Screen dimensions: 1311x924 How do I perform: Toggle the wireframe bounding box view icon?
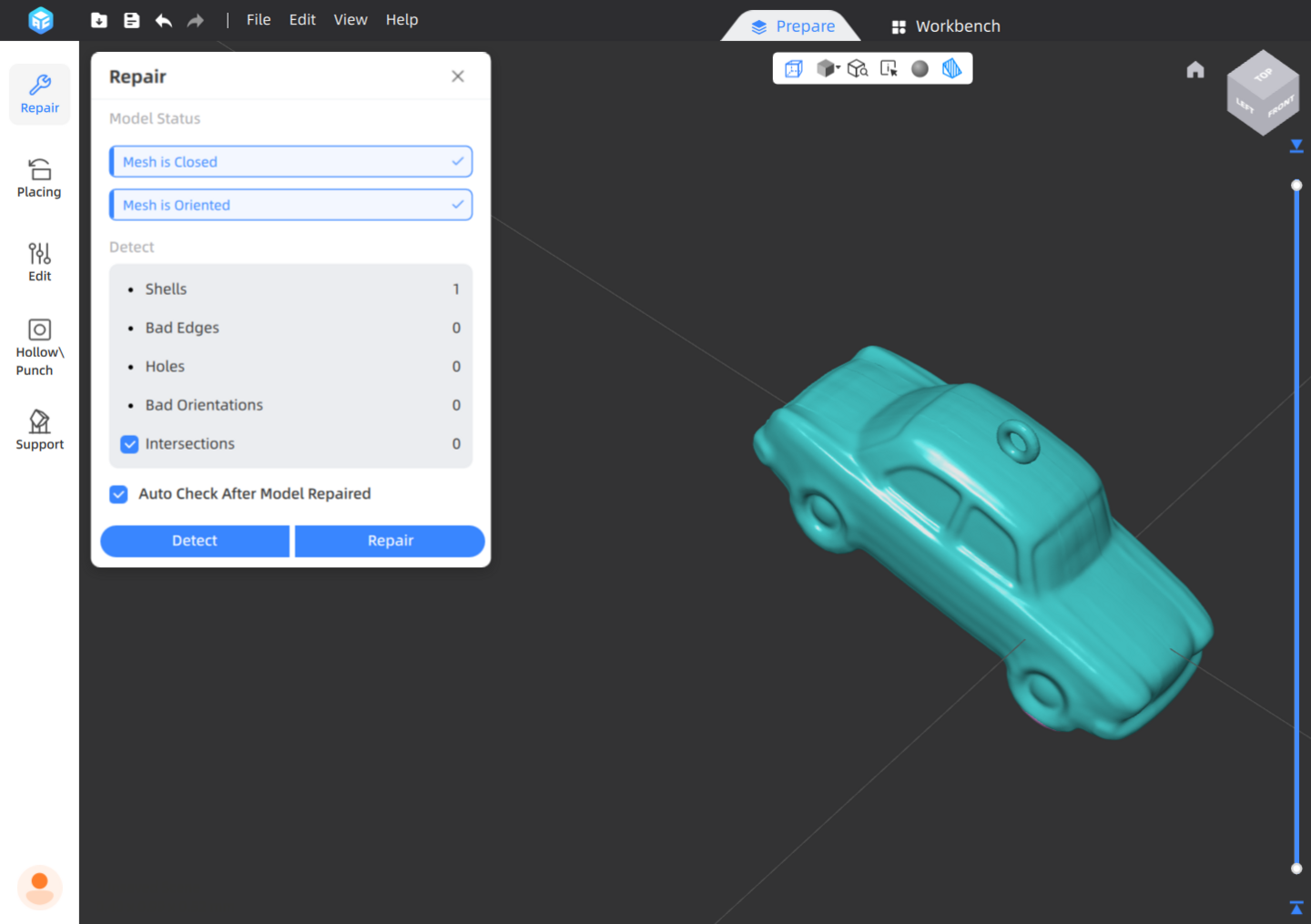(x=794, y=68)
